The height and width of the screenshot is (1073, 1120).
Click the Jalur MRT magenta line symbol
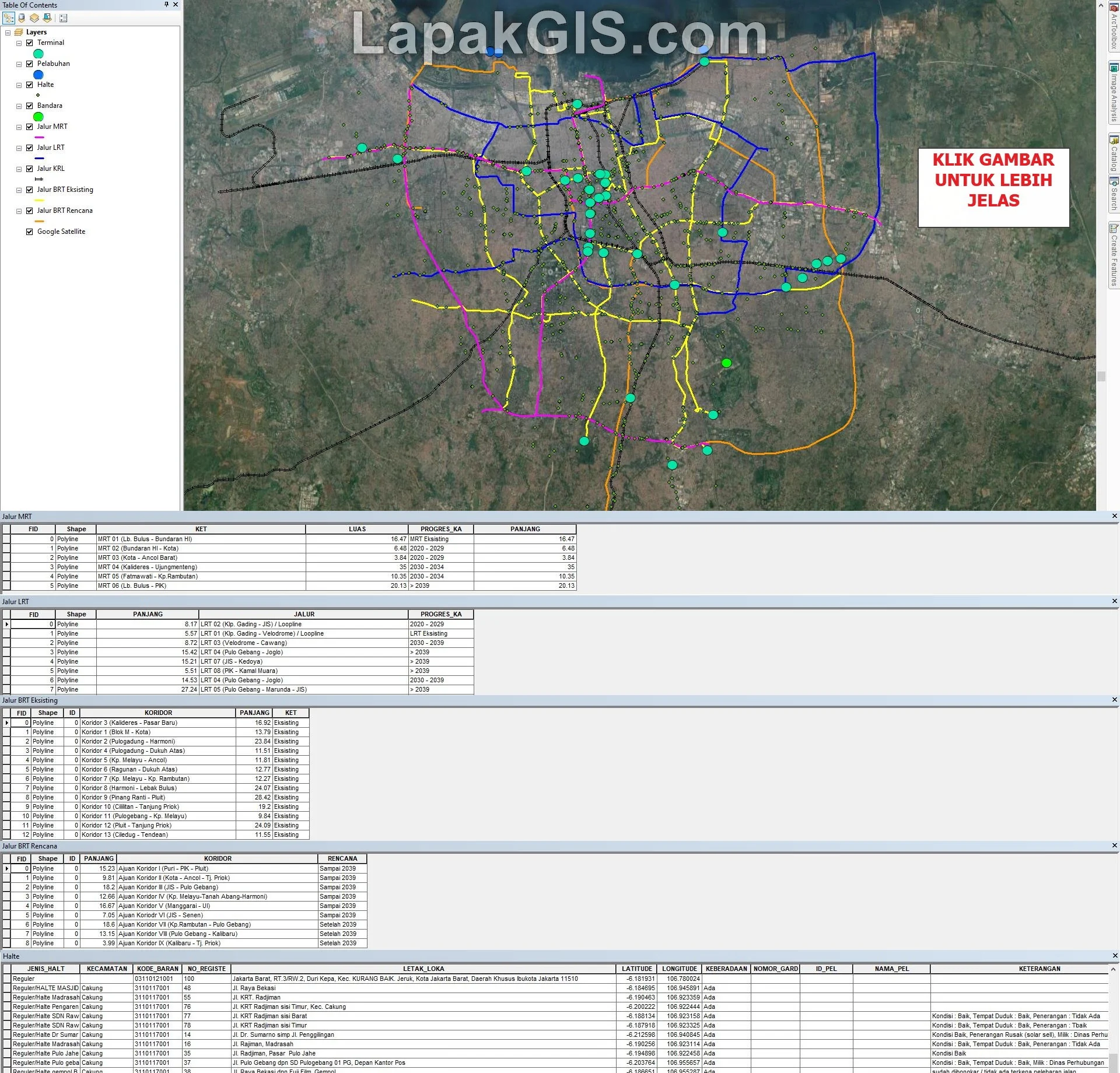tap(40, 137)
